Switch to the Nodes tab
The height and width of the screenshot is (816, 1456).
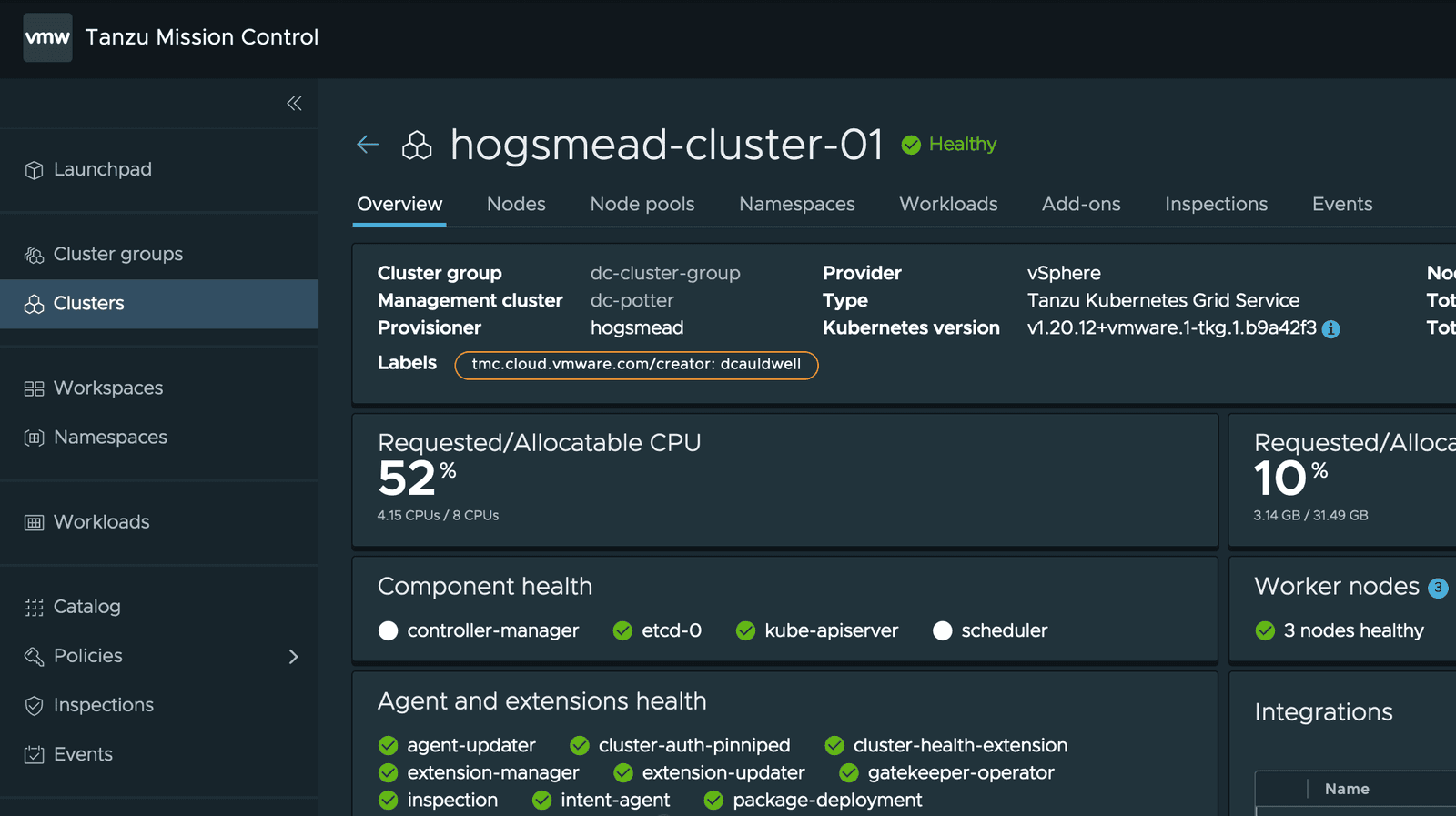click(x=516, y=204)
